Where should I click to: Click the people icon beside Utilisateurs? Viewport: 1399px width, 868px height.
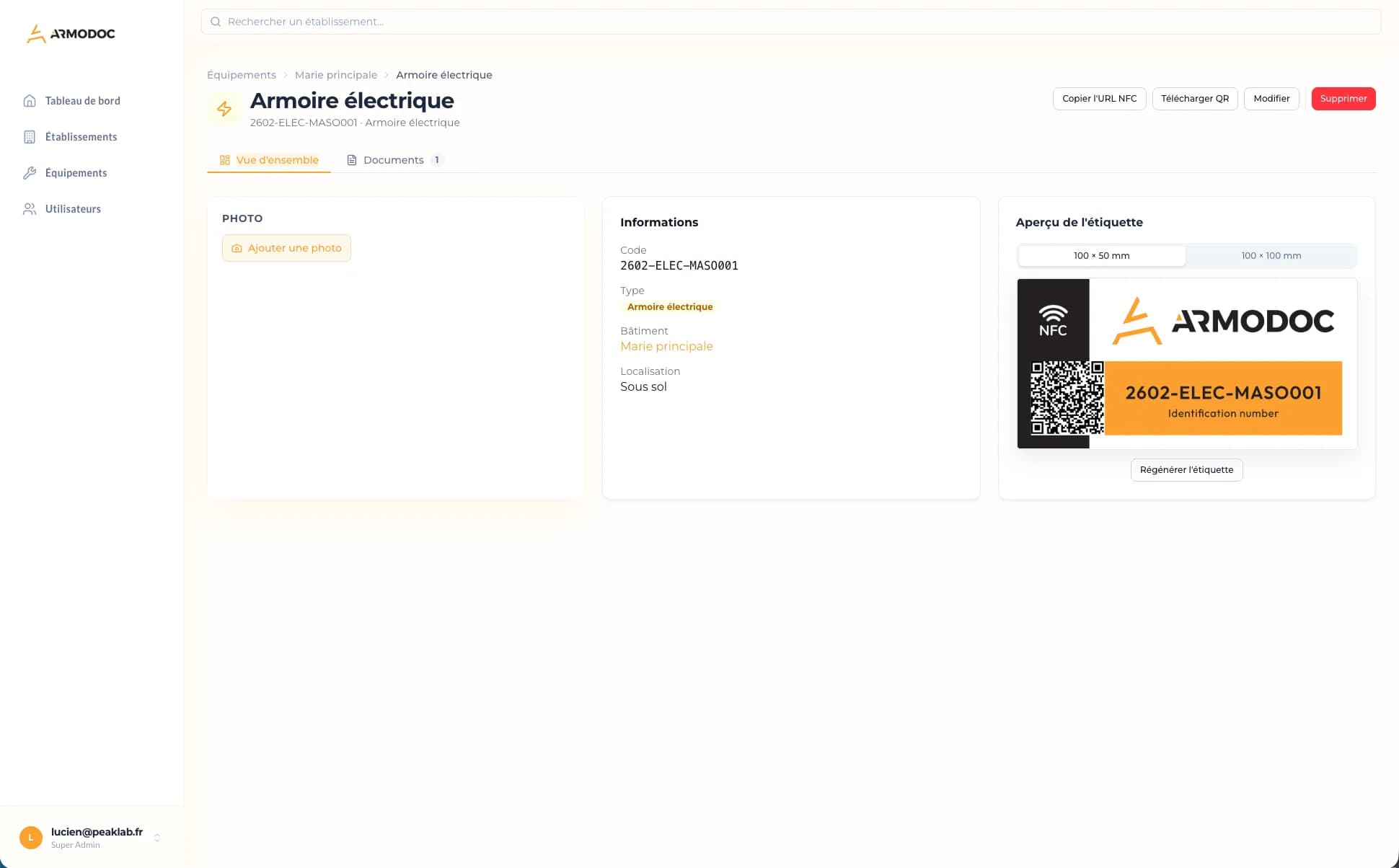coord(30,209)
